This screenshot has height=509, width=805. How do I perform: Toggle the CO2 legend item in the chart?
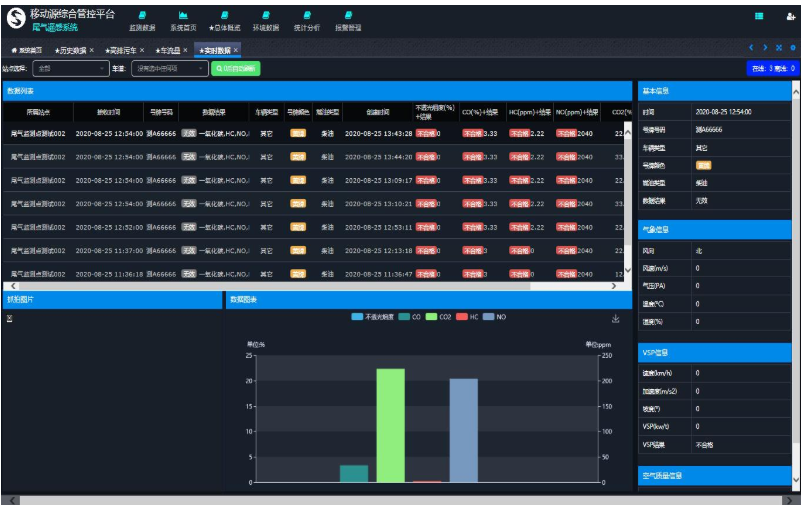tap(438, 317)
